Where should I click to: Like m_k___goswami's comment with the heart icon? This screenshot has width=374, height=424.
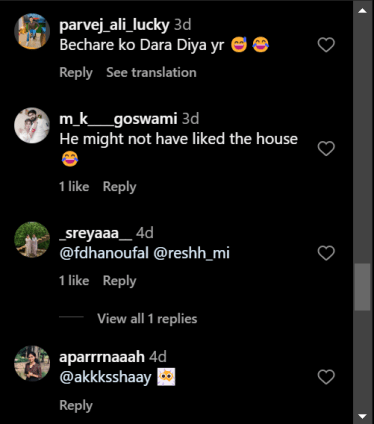326,148
